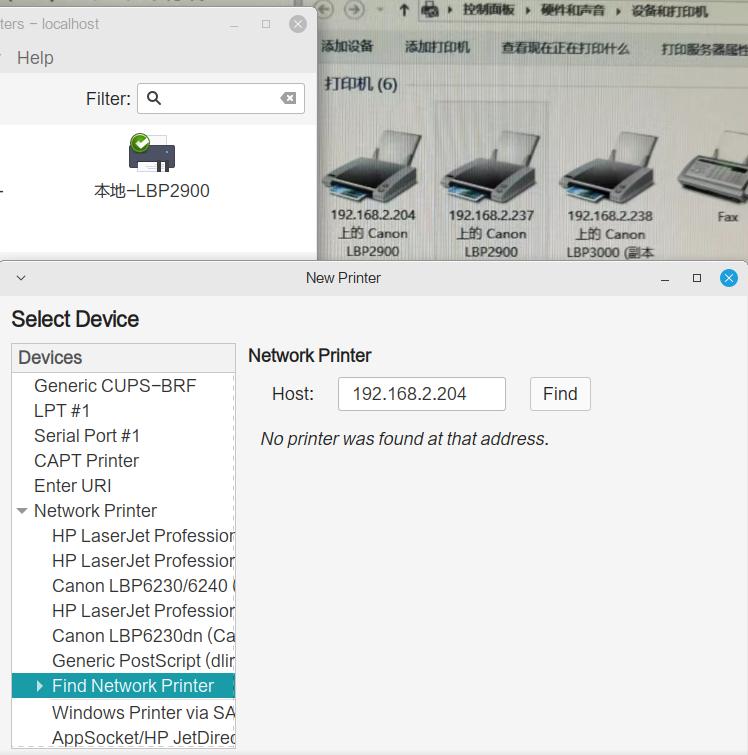
Task: Select Canon LBP6230/6240 network printer
Action: click(x=123, y=586)
